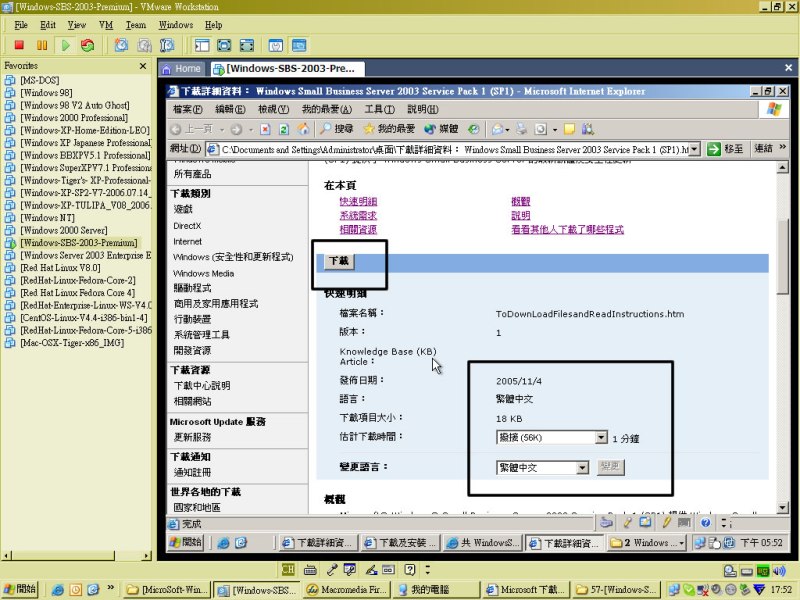Open the host taskbar volume speaker icon
This screenshot has height=600, width=800.
(779, 571)
